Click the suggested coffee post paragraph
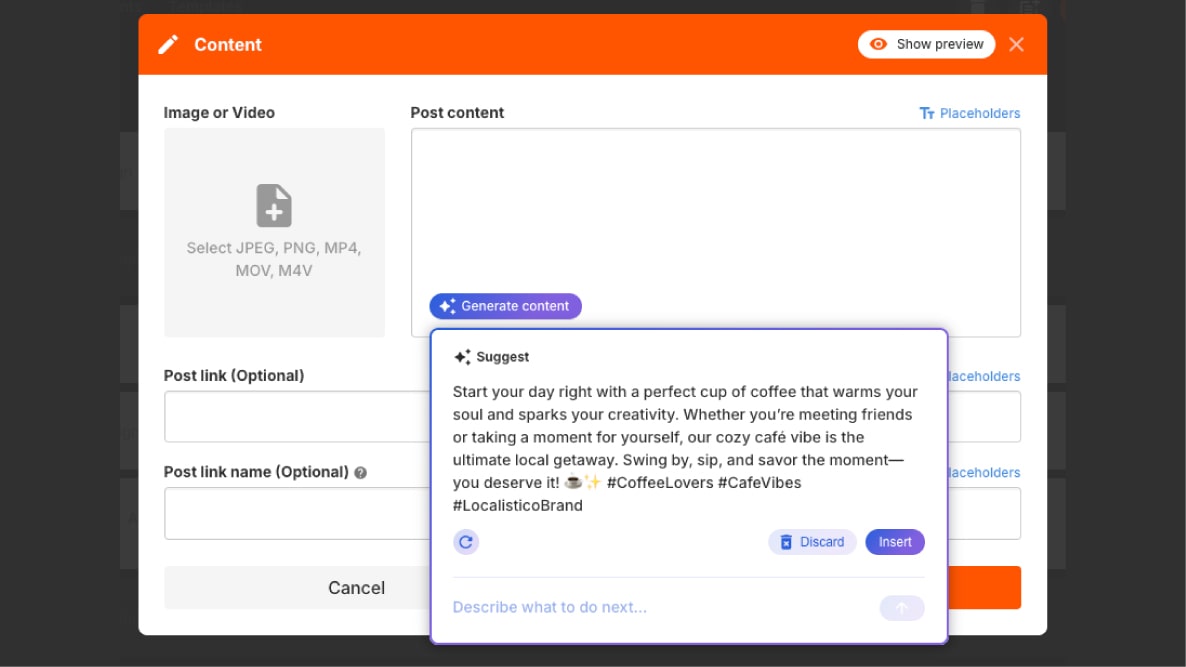 (685, 448)
